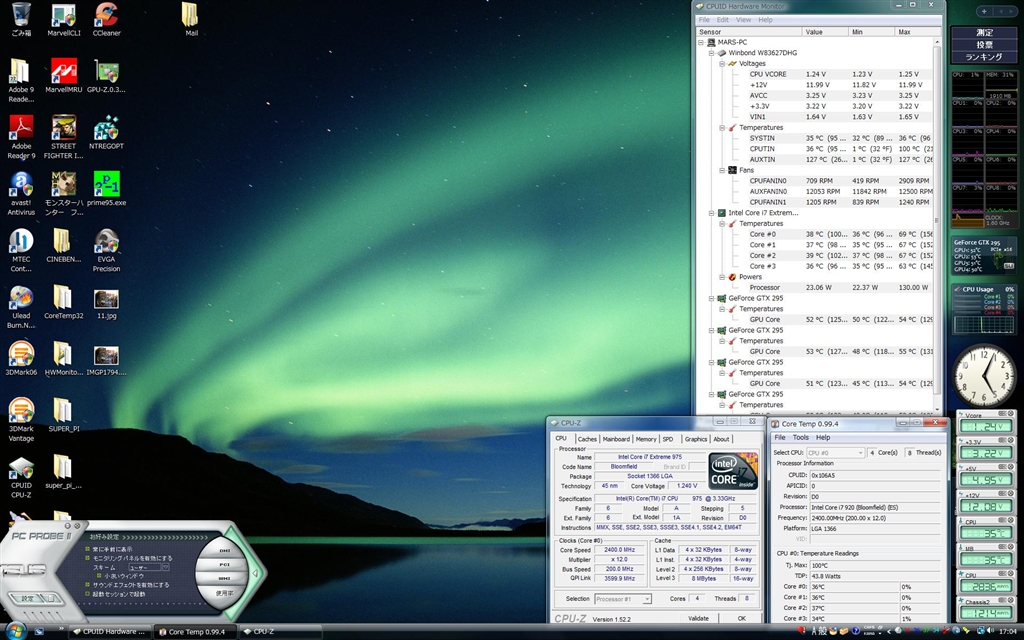Open the Street Fighter desktop icon
Image resolution: width=1024 pixels, height=640 pixels.
tap(63, 128)
